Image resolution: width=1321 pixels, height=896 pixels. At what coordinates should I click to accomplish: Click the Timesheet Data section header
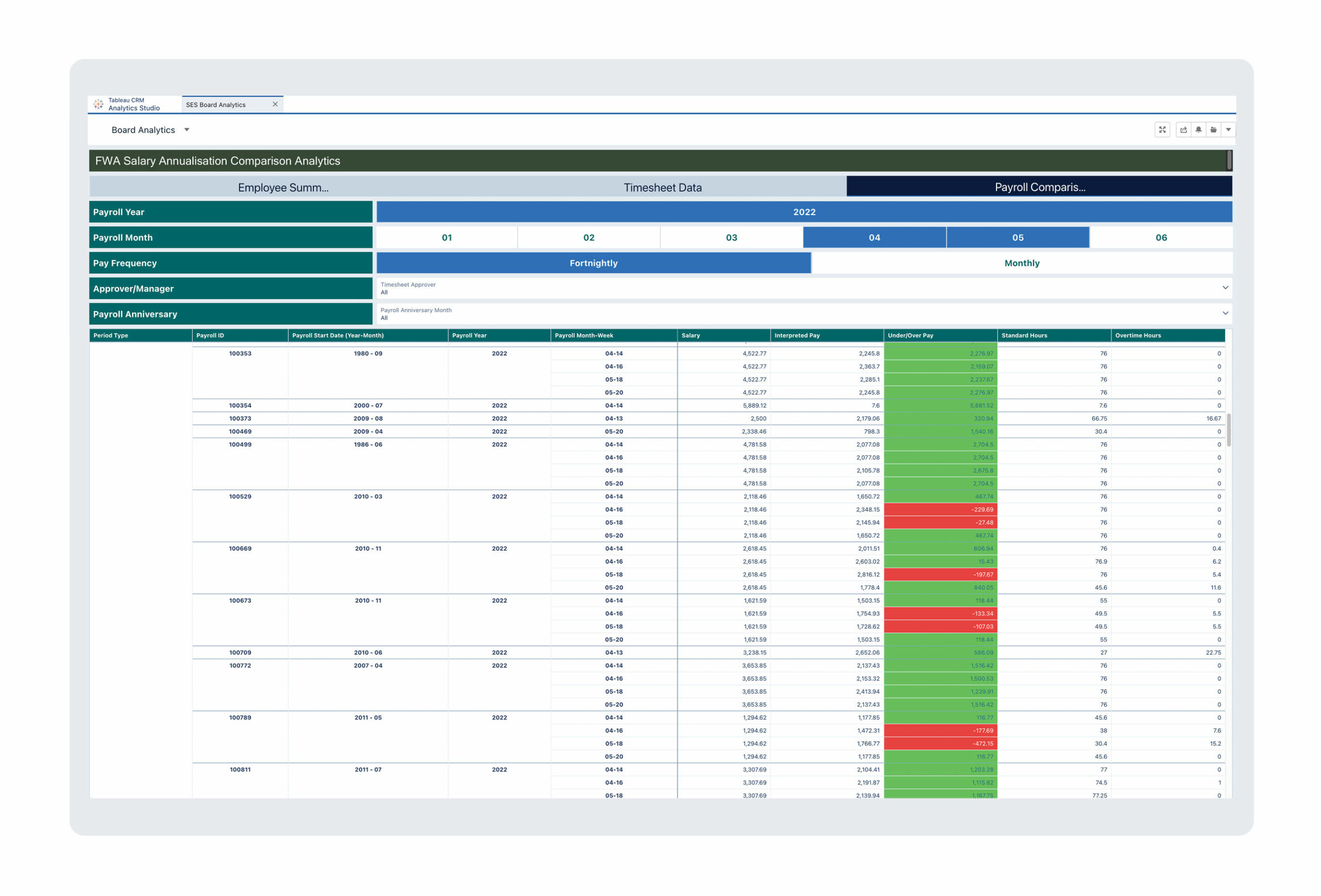pyautogui.click(x=660, y=186)
